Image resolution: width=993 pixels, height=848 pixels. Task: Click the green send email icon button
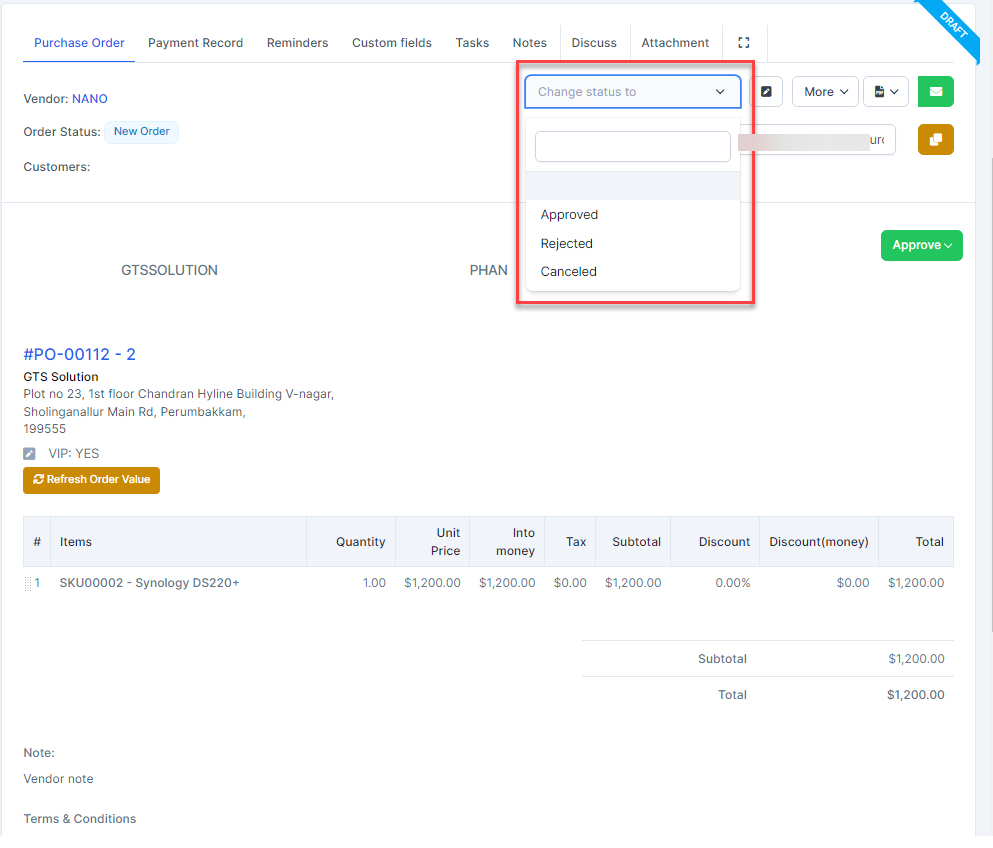(935, 92)
